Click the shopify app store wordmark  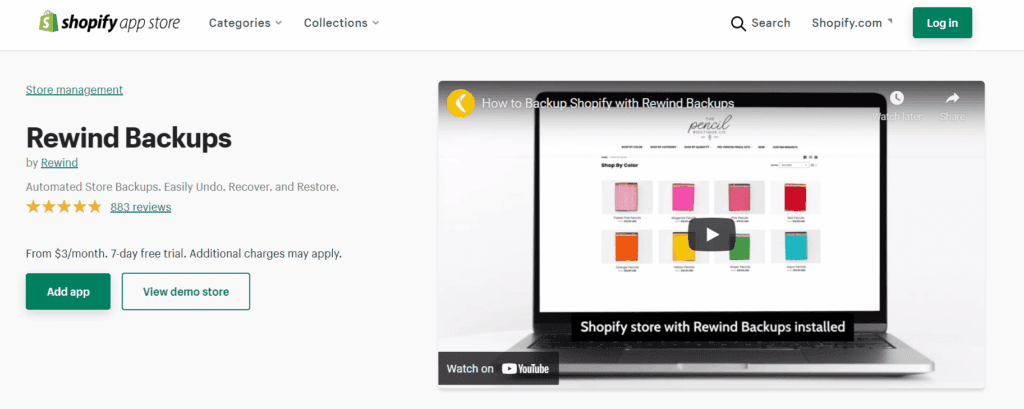(x=121, y=23)
